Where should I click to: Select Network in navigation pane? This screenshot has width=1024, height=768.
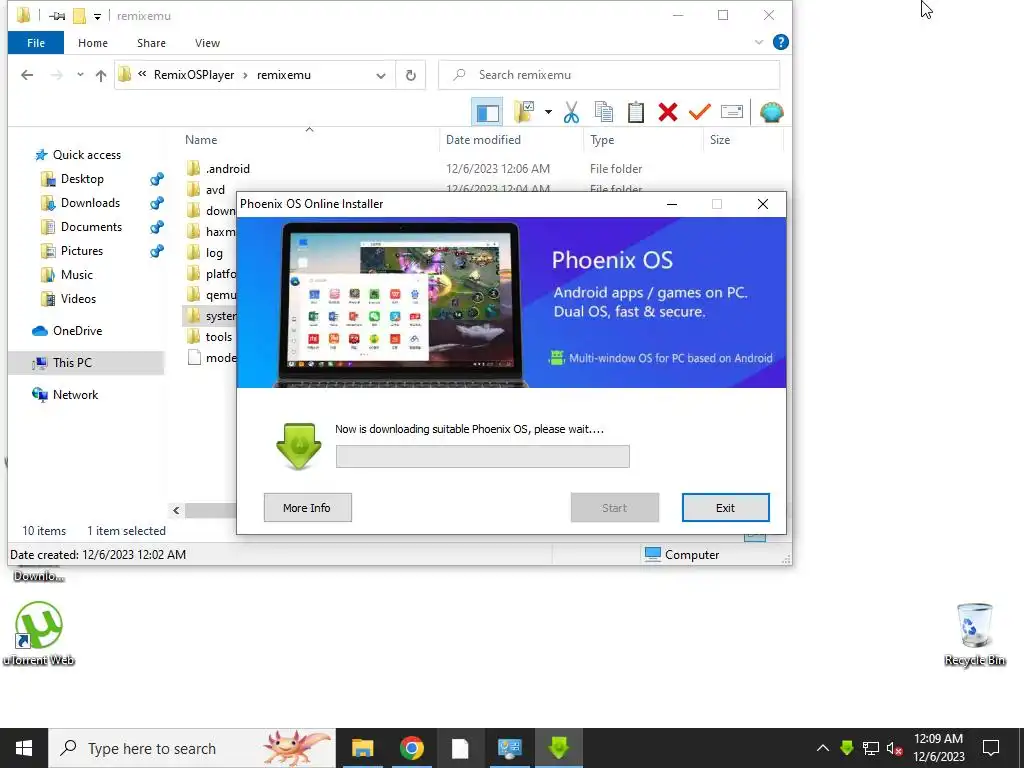point(75,395)
